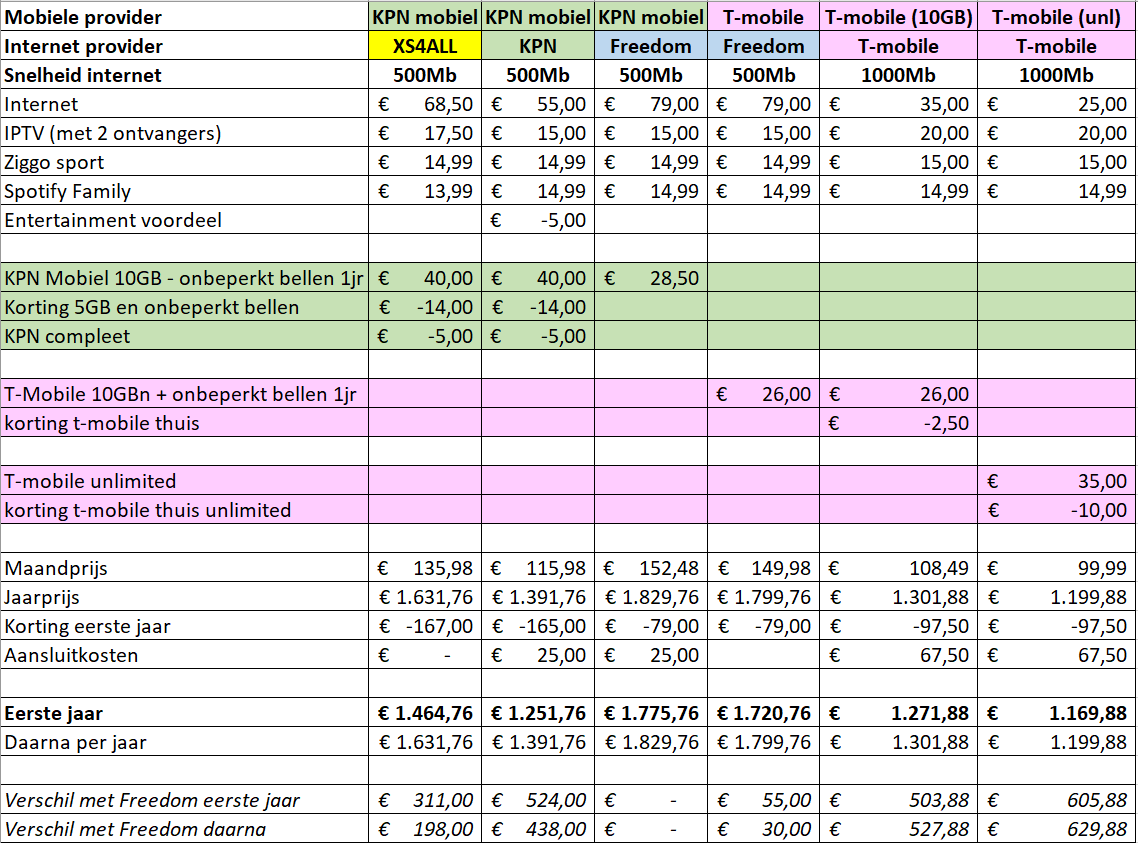Click the -167,00 Korting eerste jaar cell

[425, 626]
